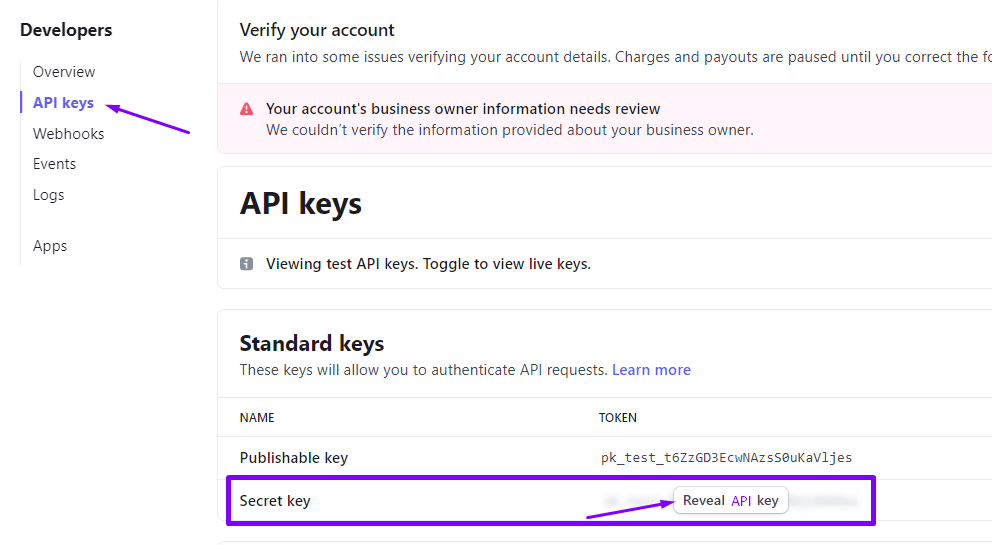Navigate to Apps in the sidebar
The height and width of the screenshot is (545, 992).
(50, 246)
